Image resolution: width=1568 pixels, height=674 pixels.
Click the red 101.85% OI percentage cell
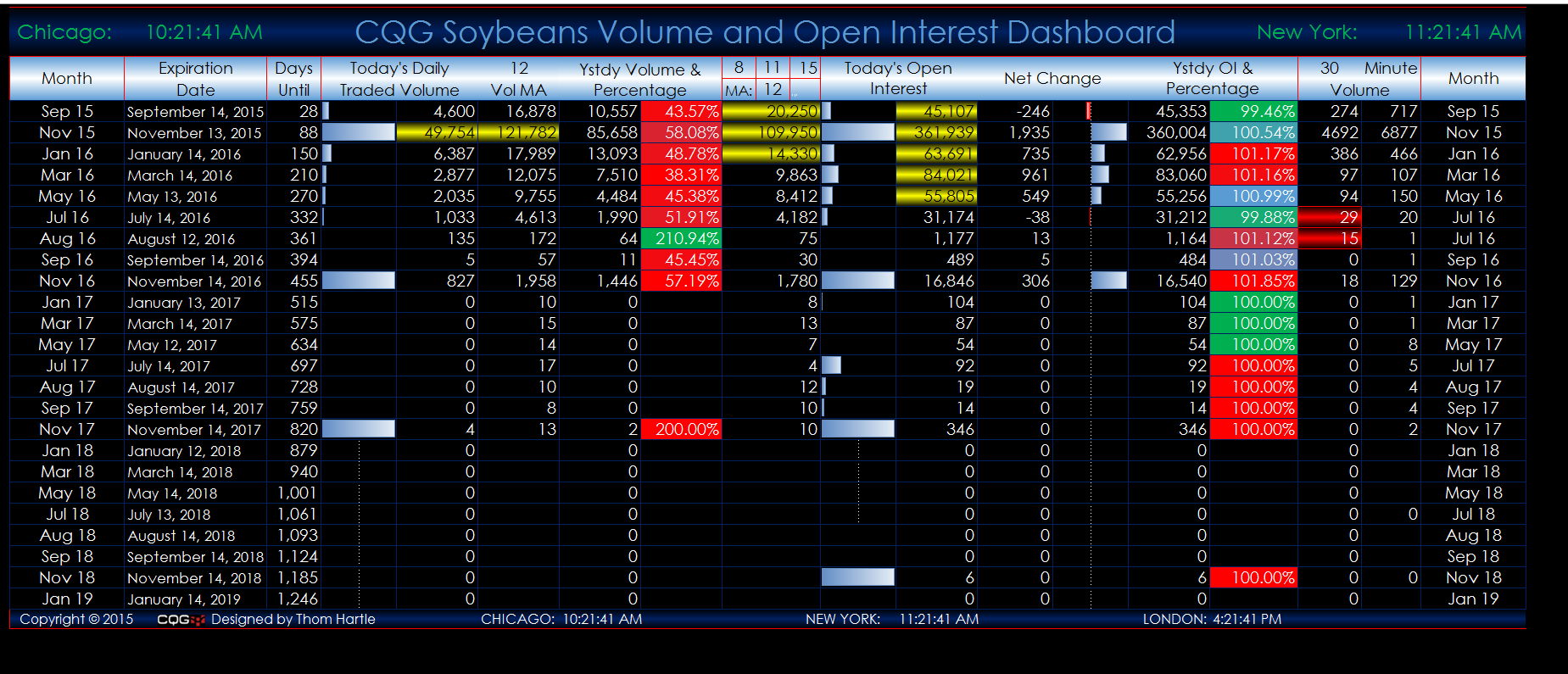click(x=1254, y=281)
